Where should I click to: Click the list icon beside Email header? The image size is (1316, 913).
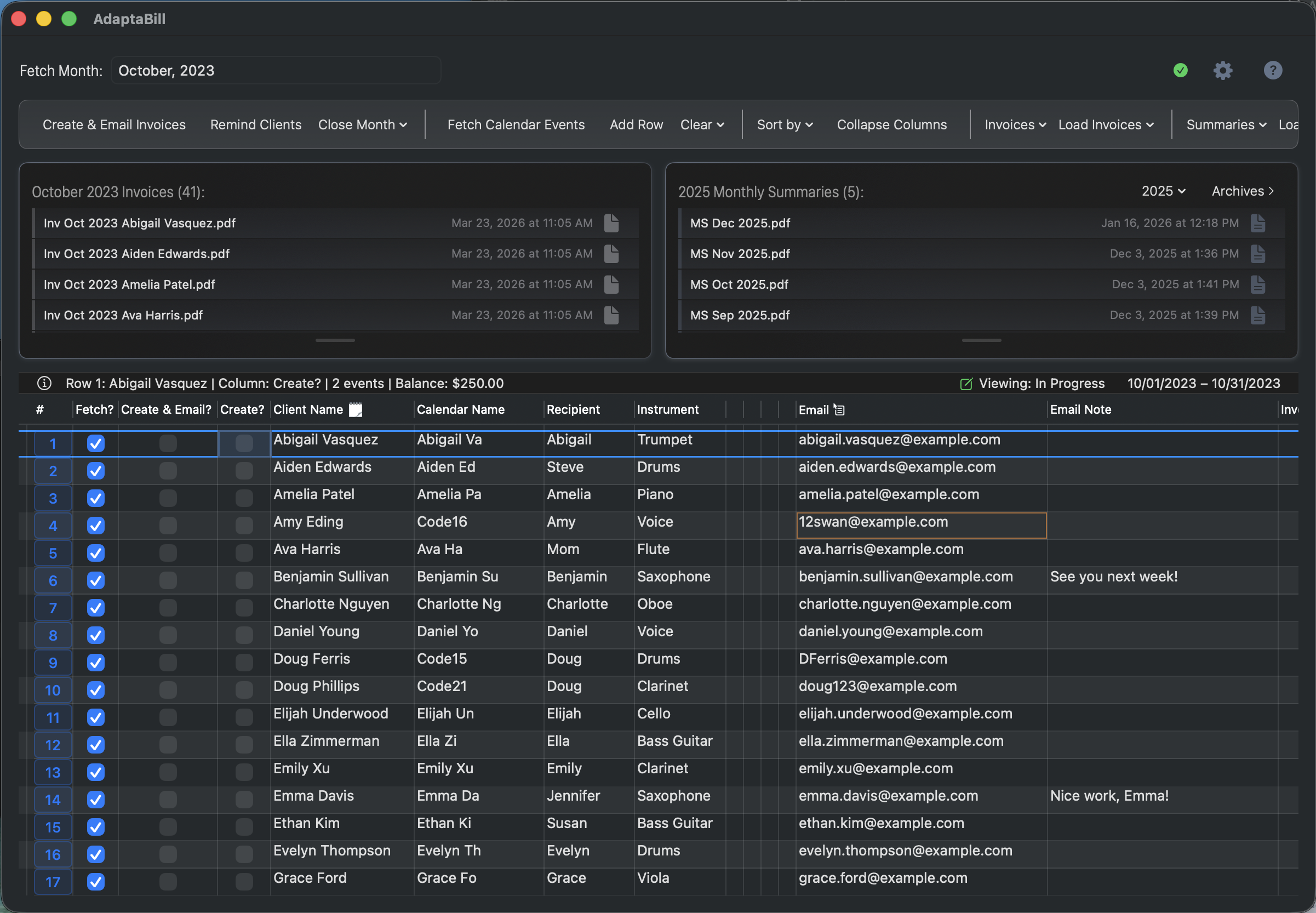pyautogui.click(x=839, y=409)
